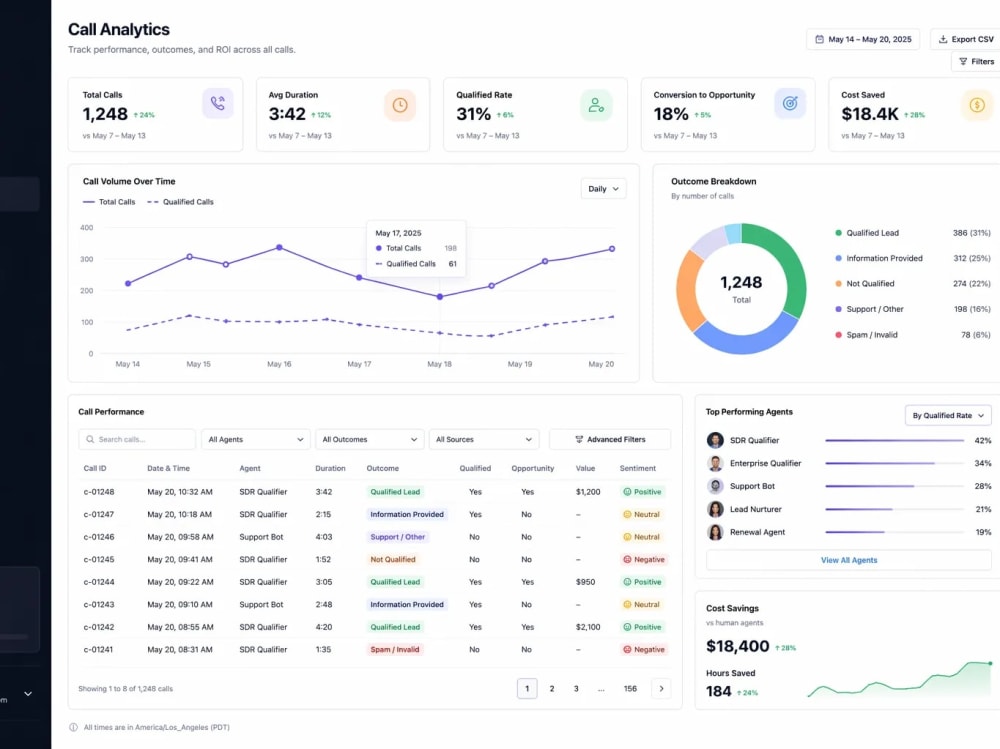Click the Not Qualified outcome badge

point(393,560)
